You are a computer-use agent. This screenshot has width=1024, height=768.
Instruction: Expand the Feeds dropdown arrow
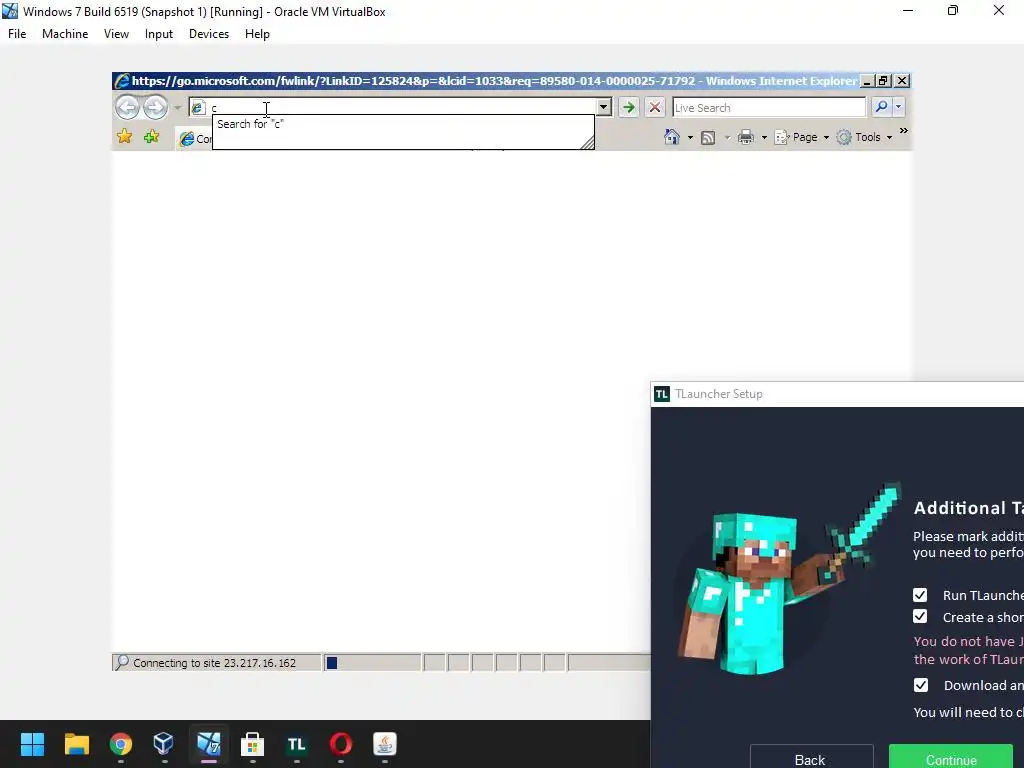pos(727,137)
